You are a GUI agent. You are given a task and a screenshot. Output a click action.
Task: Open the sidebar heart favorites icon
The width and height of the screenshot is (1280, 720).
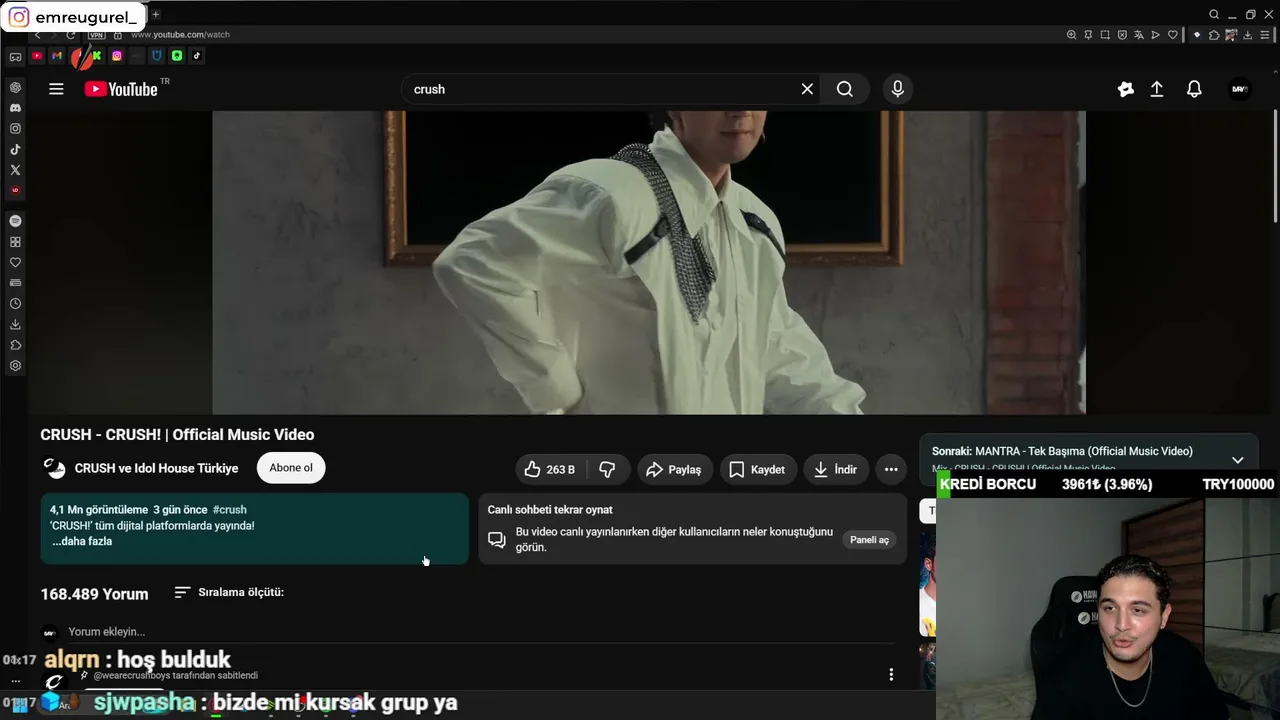(x=15, y=263)
